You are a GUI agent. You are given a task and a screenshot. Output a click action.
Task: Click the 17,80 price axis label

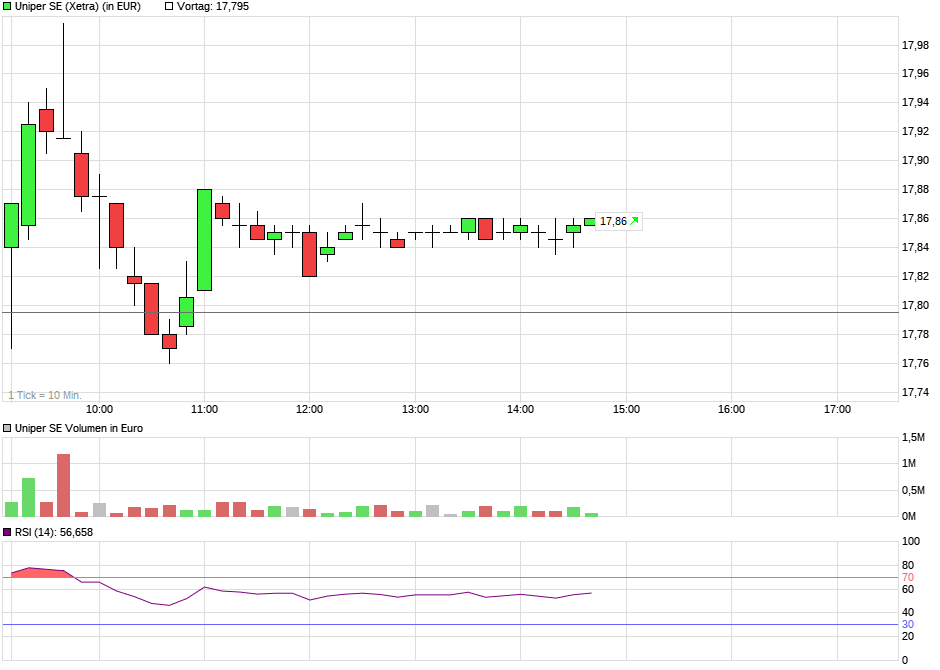[x=915, y=306]
